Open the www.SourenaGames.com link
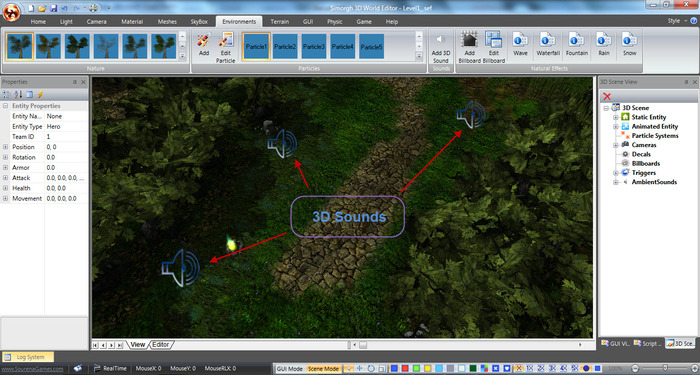The image size is (700, 375). click(x=32, y=369)
